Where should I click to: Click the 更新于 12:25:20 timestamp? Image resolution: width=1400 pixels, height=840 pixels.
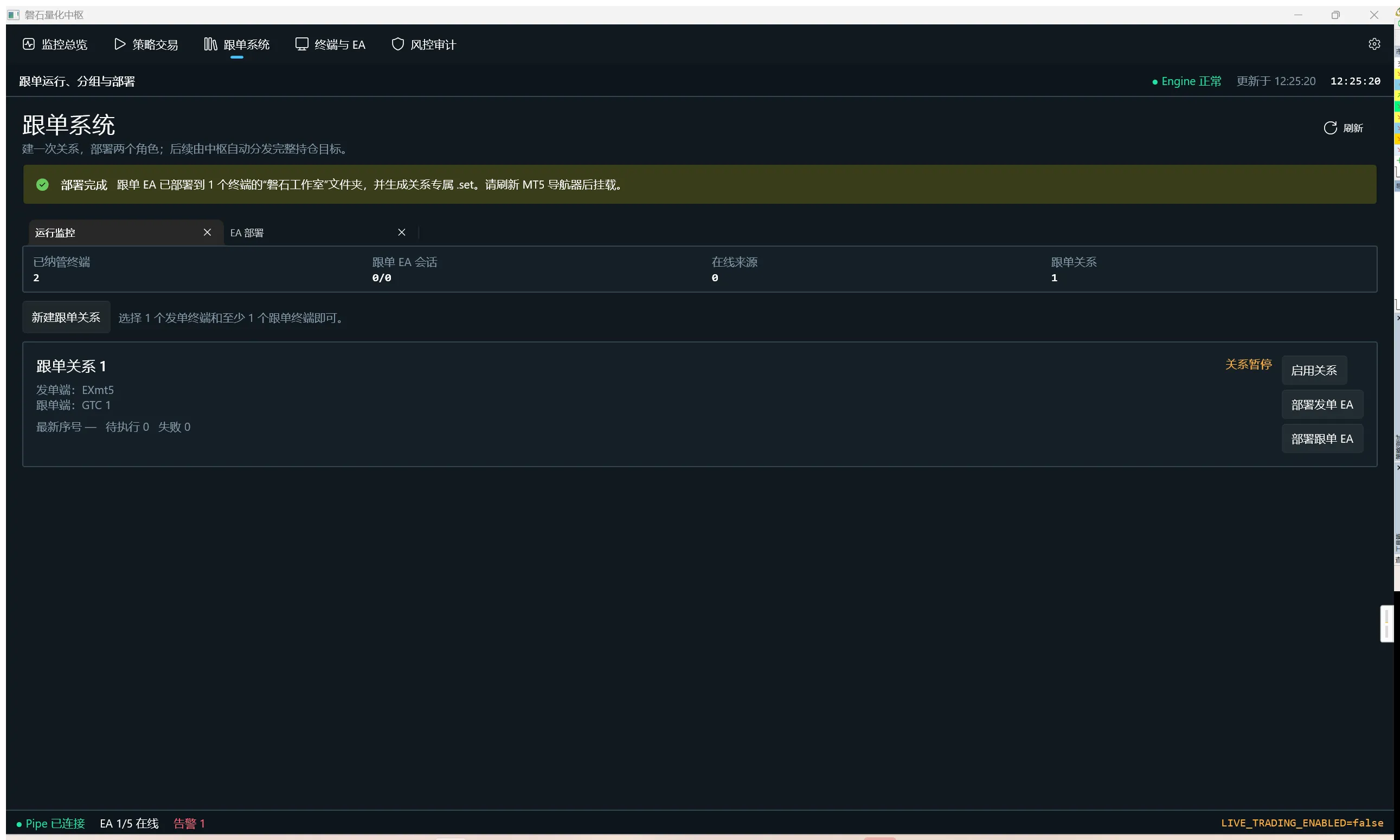pos(1276,81)
